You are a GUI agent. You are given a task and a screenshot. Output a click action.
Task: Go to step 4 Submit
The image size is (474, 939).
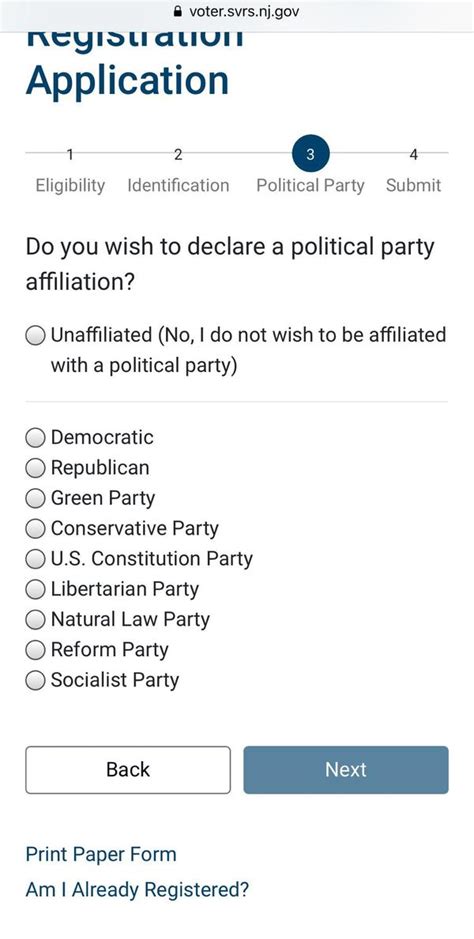click(x=414, y=171)
